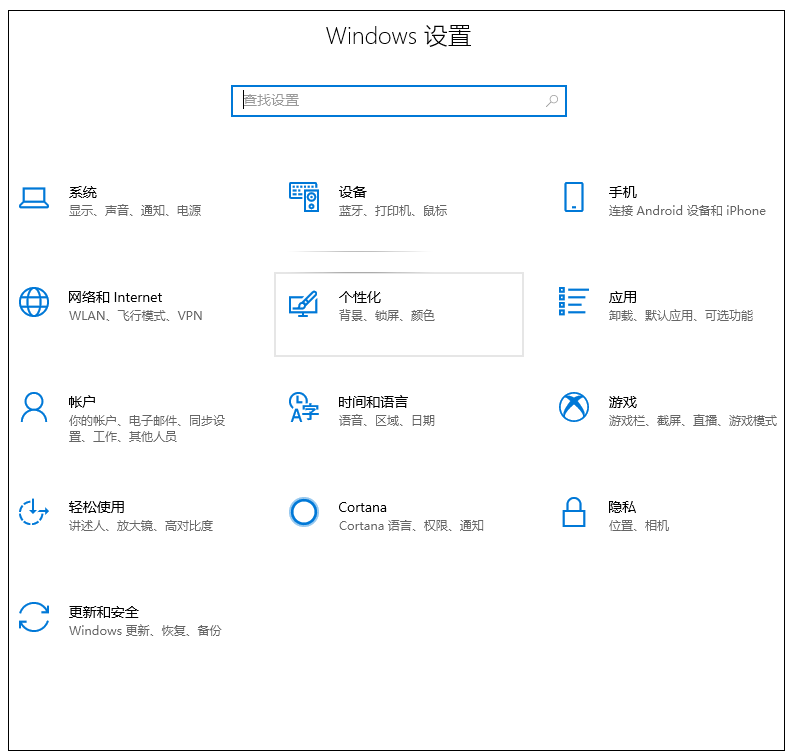Click the dashed clock icon for 轻松使用
Viewport: 790px width, 755px height.
click(34, 512)
